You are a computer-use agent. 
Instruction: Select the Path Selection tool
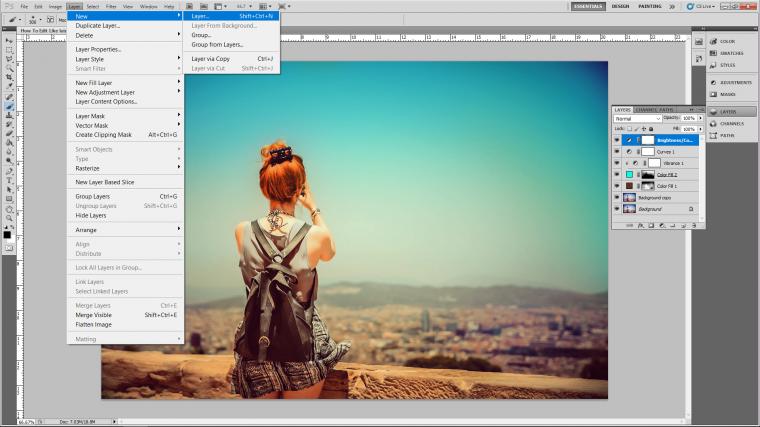[9, 190]
